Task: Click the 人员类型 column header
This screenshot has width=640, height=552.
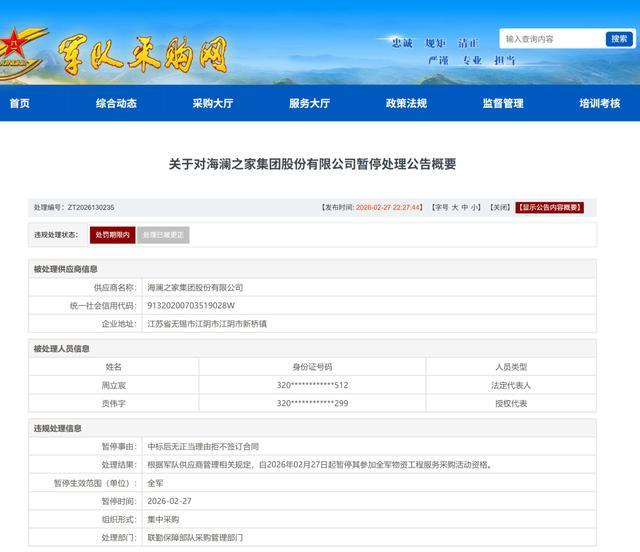Action: pyautogui.click(x=511, y=367)
